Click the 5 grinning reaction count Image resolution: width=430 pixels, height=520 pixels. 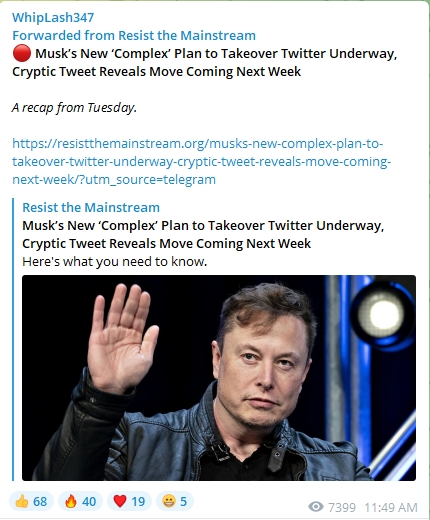point(183,501)
